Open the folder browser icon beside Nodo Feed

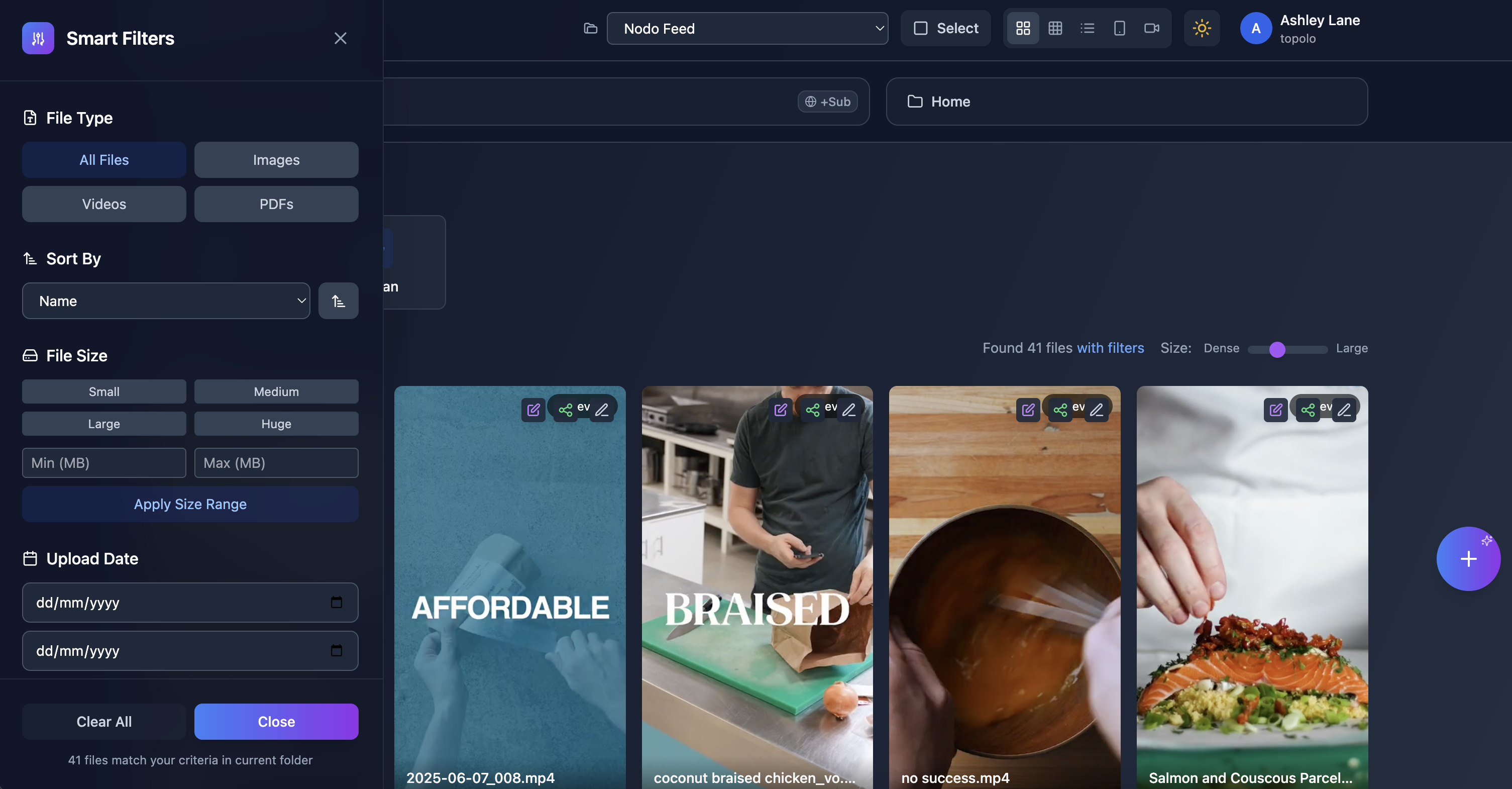pyautogui.click(x=590, y=28)
